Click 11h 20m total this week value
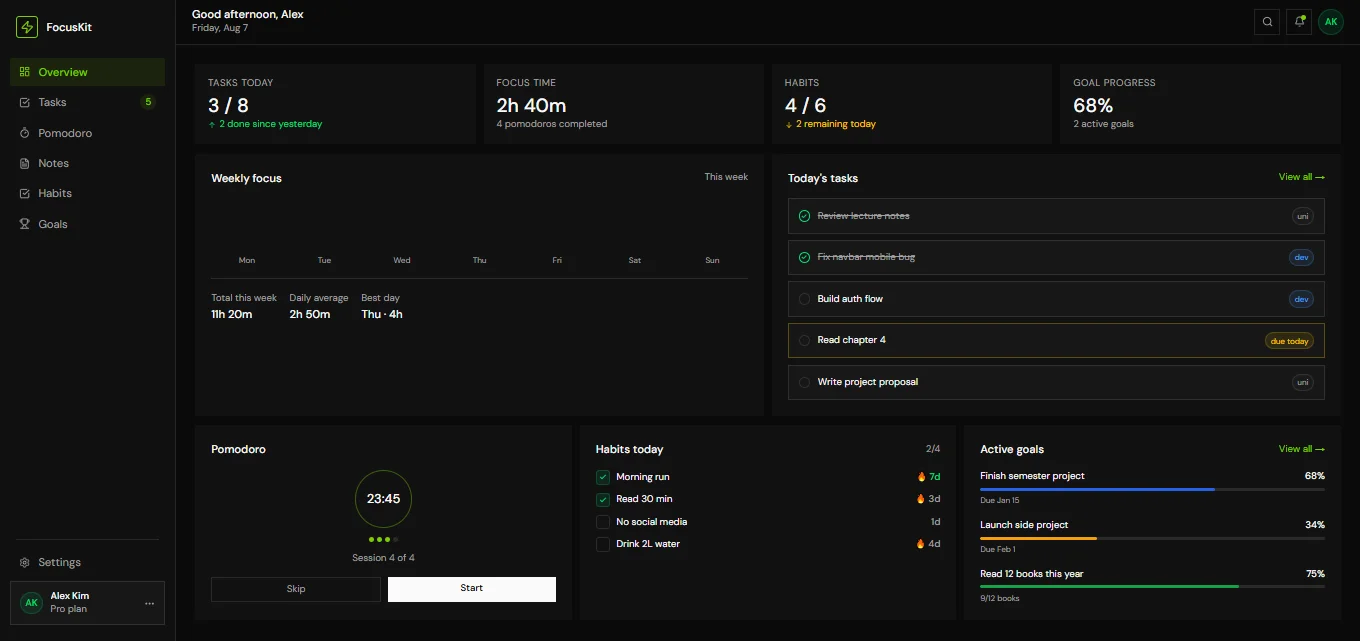1360x641 pixels. coord(232,314)
